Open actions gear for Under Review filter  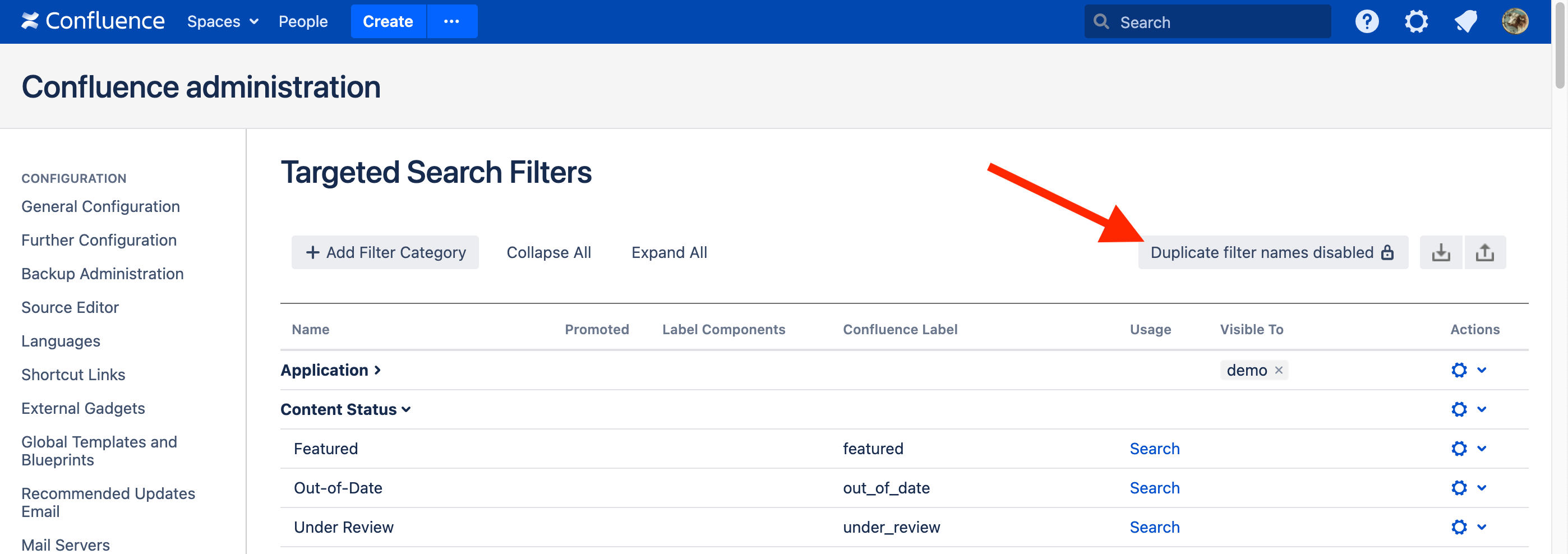click(1459, 527)
